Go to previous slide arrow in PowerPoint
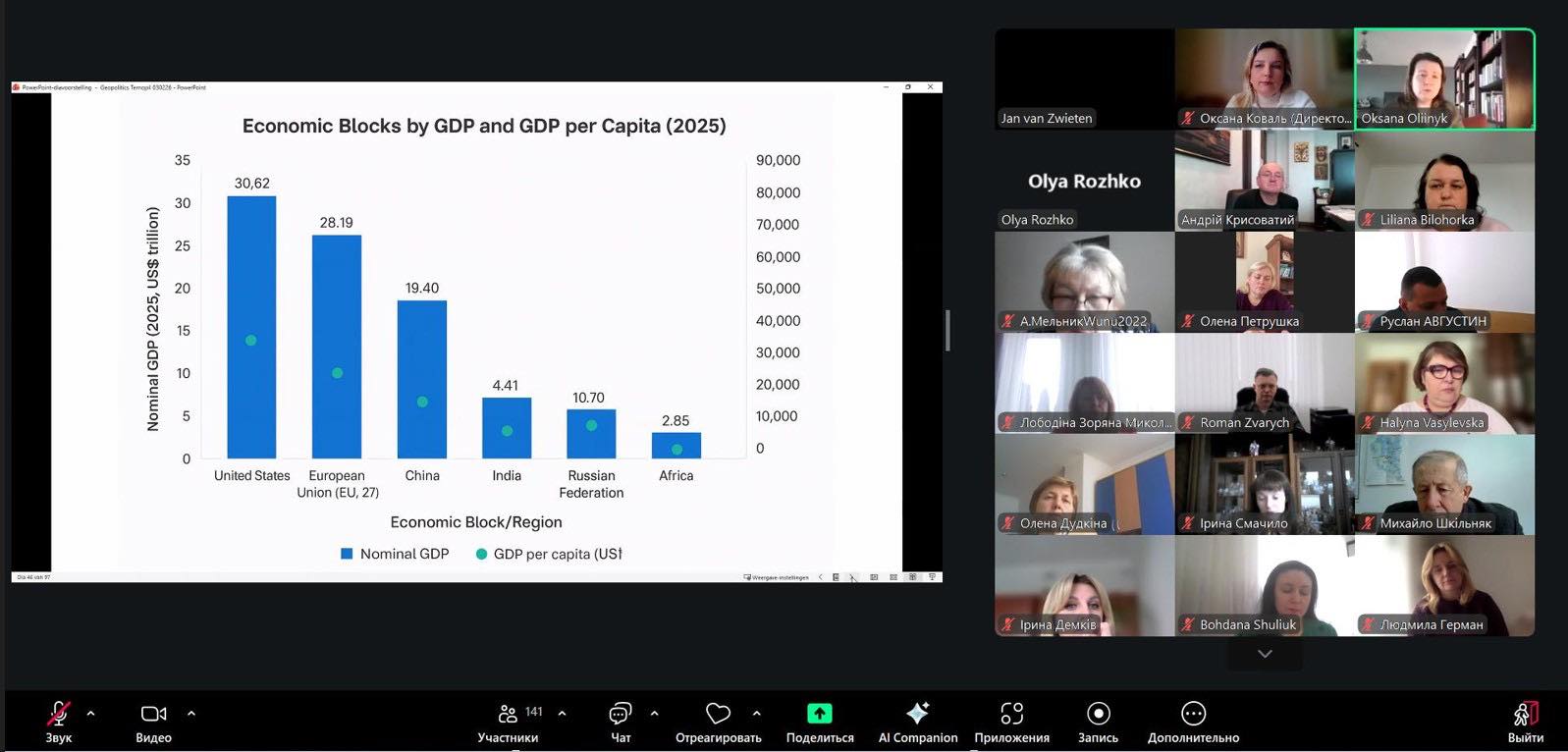1568x752 pixels. click(821, 577)
